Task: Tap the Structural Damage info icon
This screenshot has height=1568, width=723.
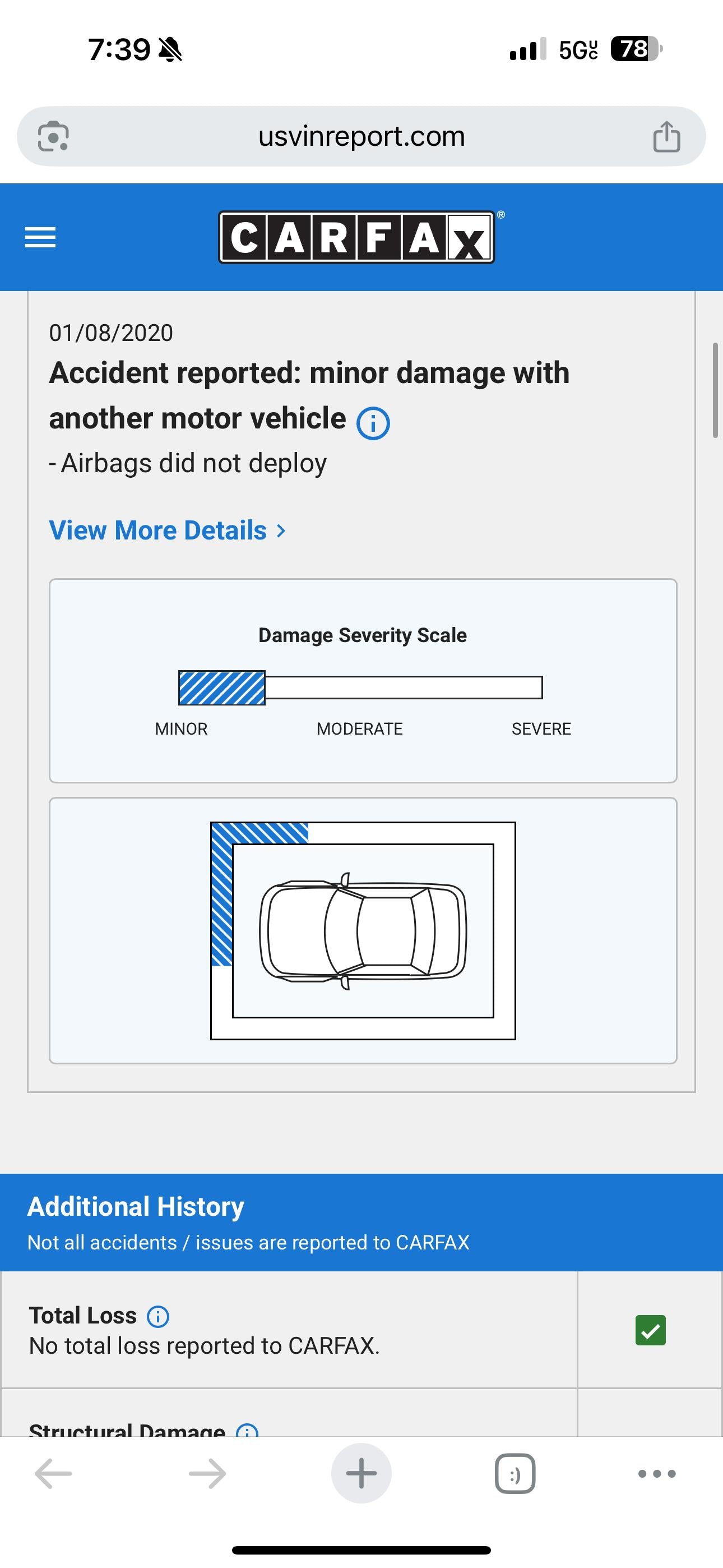Action: click(x=246, y=1432)
